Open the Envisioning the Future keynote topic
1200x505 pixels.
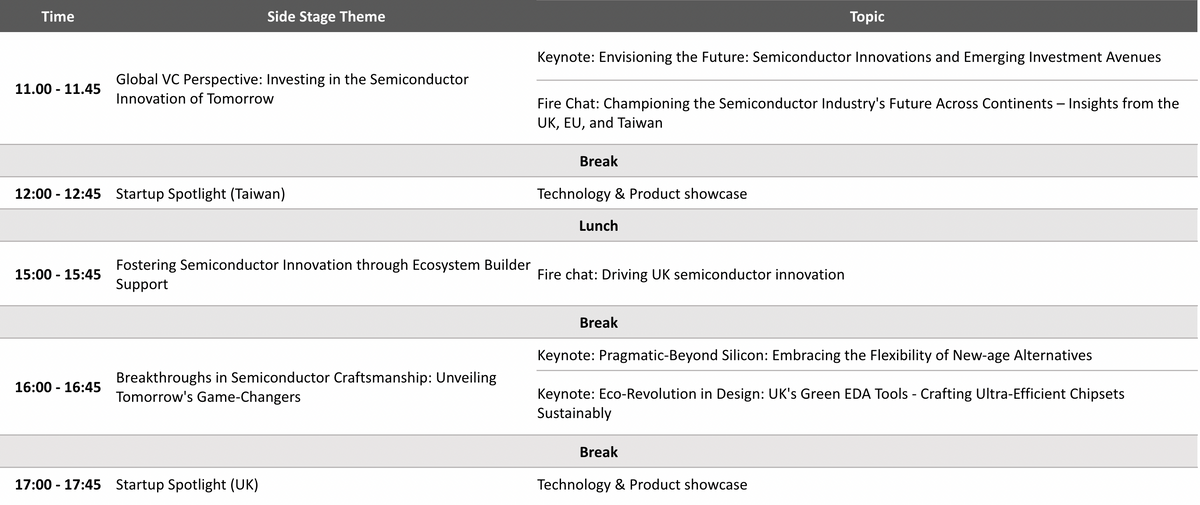[x=848, y=57]
